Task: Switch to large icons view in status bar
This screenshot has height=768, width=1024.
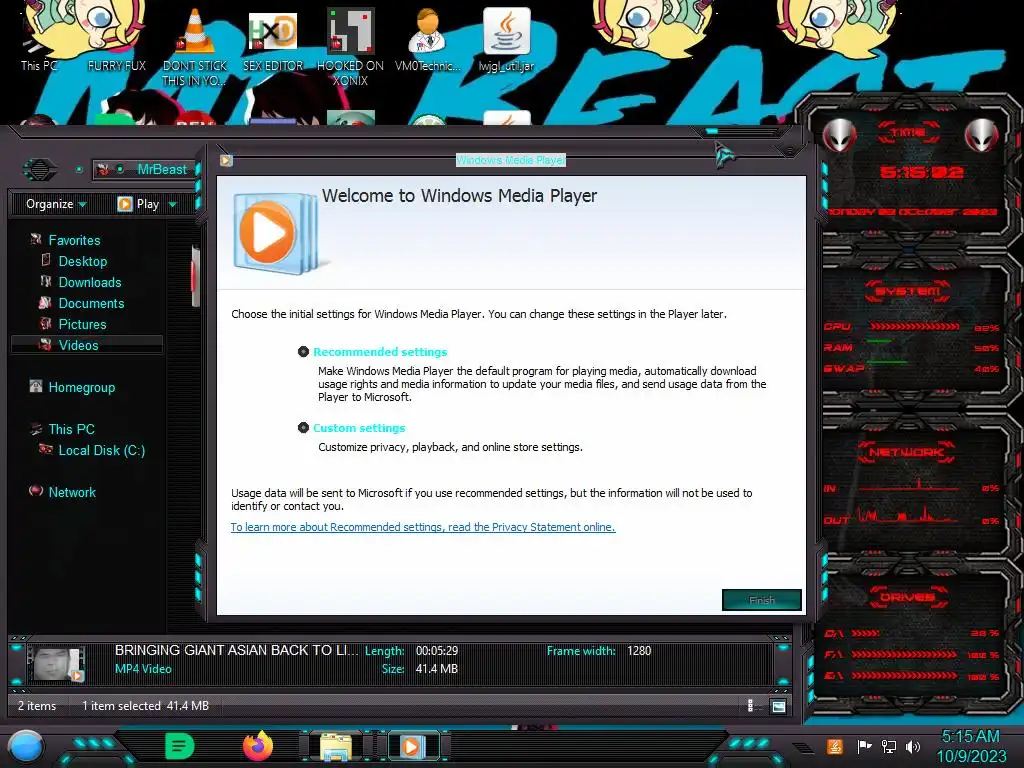Action: (x=778, y=705)
